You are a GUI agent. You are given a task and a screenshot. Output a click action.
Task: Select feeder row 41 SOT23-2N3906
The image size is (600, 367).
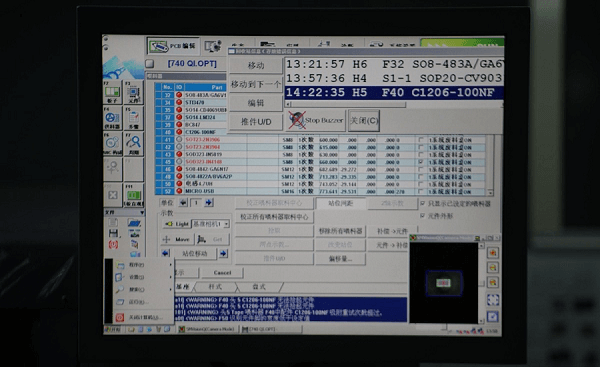[x=321, y=140]
